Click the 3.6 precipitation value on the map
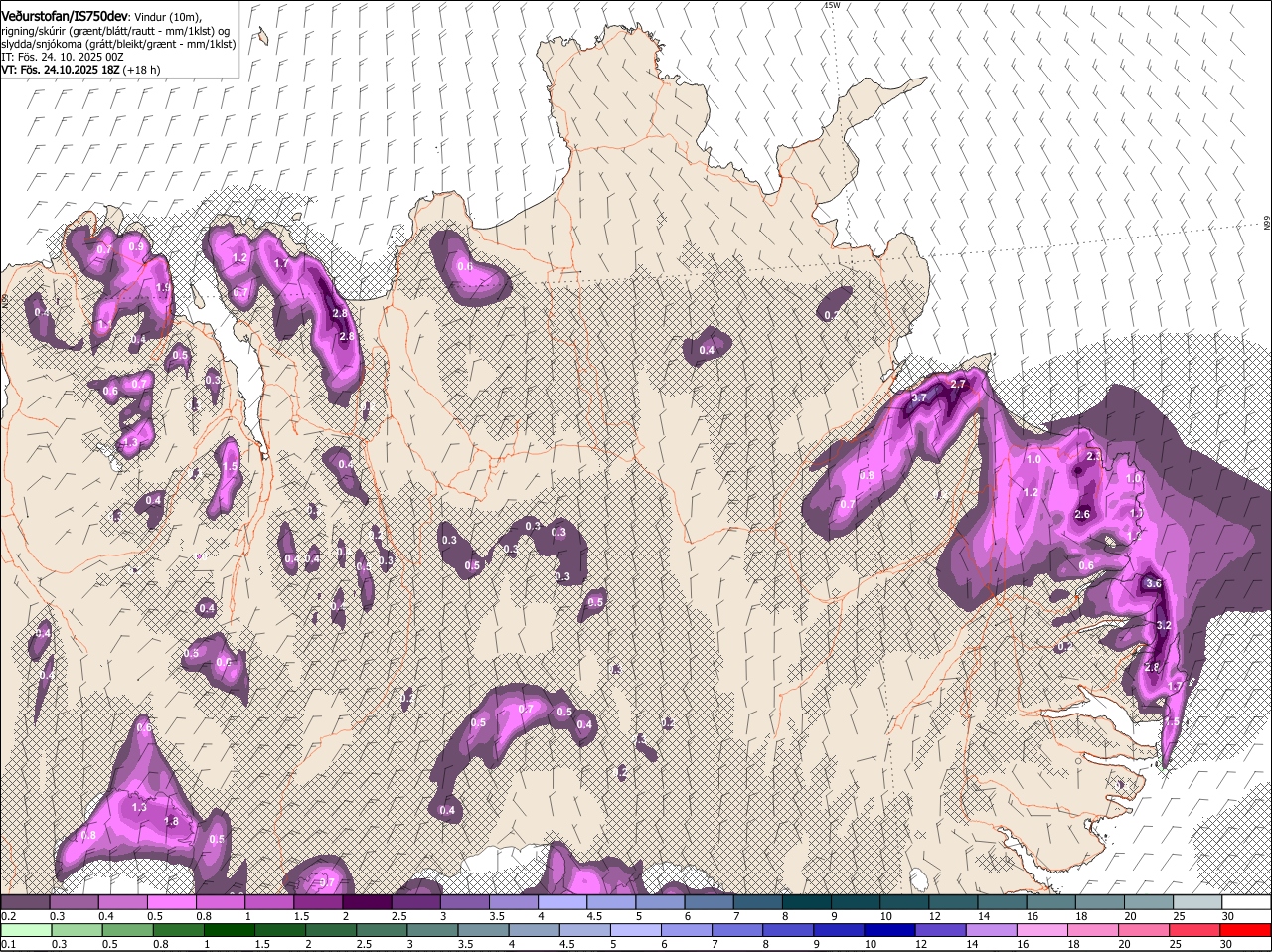This screenshot has width=1272, height=952. click(x=1154, y=584)
